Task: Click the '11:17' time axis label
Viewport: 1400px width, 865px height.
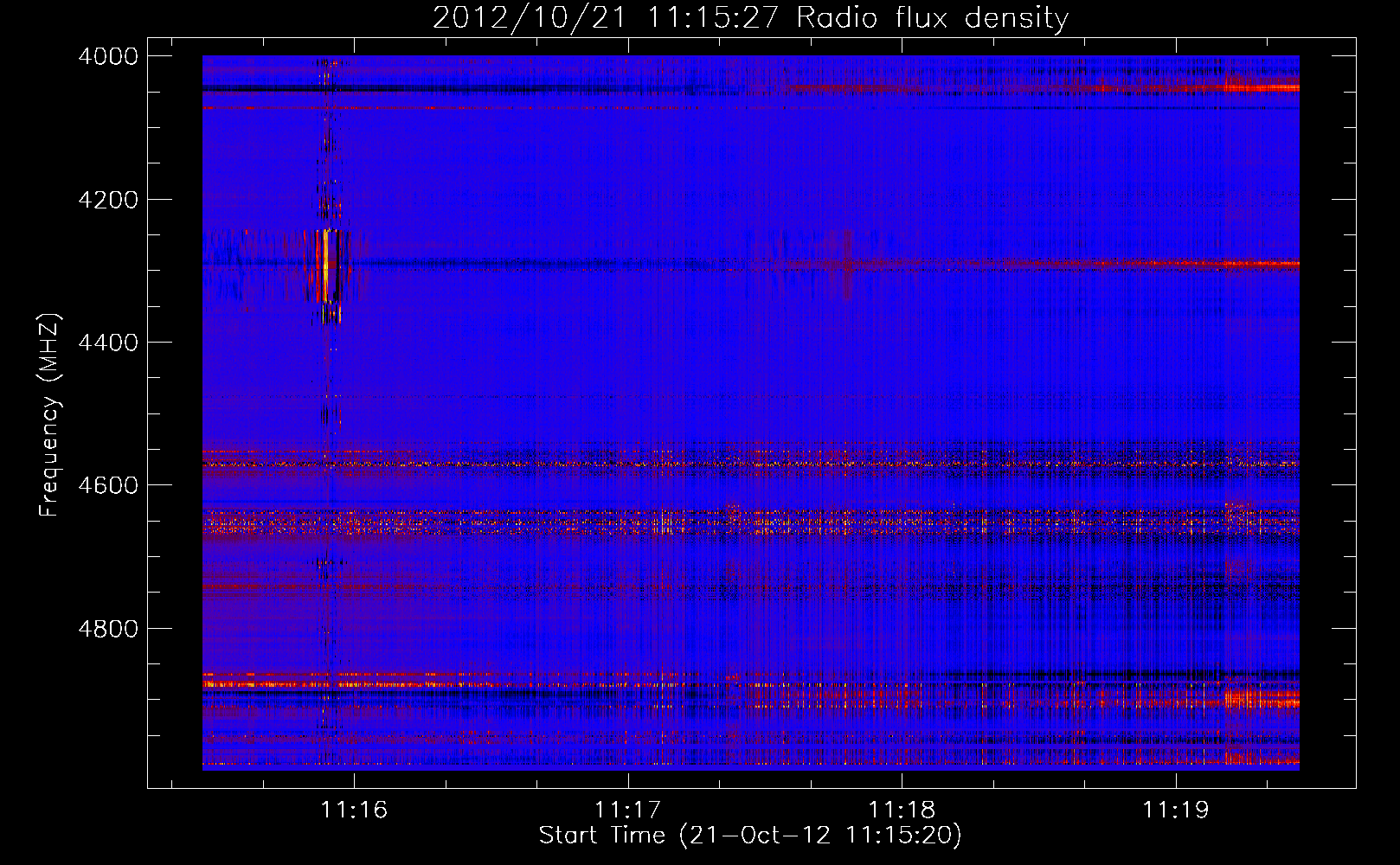Action: [x=627, y=810]
